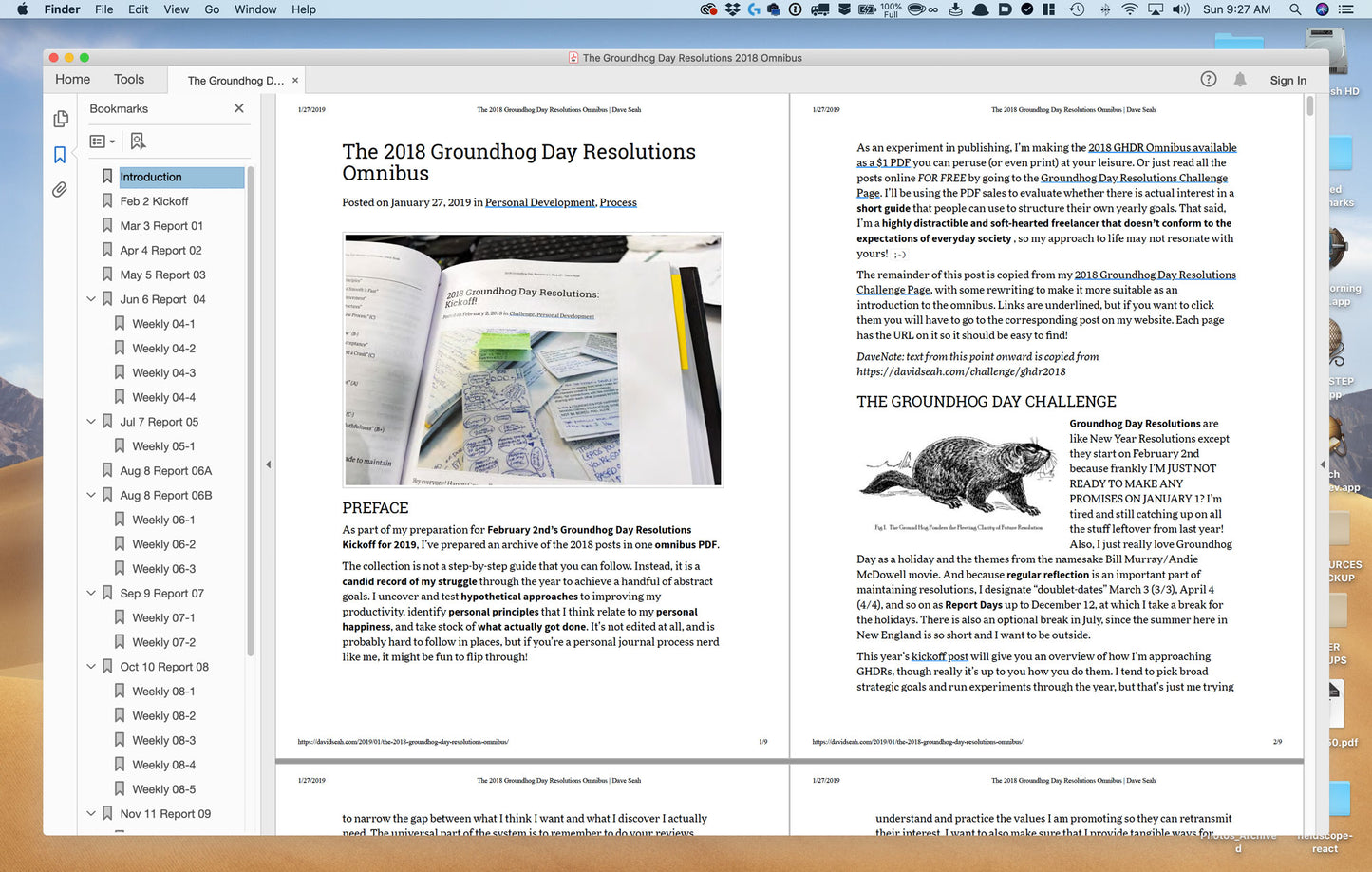Viewport: 1372px width, 872px height.
Task: Open the Personal Development link
Action: pyautogui.click(x=538, y=201)
